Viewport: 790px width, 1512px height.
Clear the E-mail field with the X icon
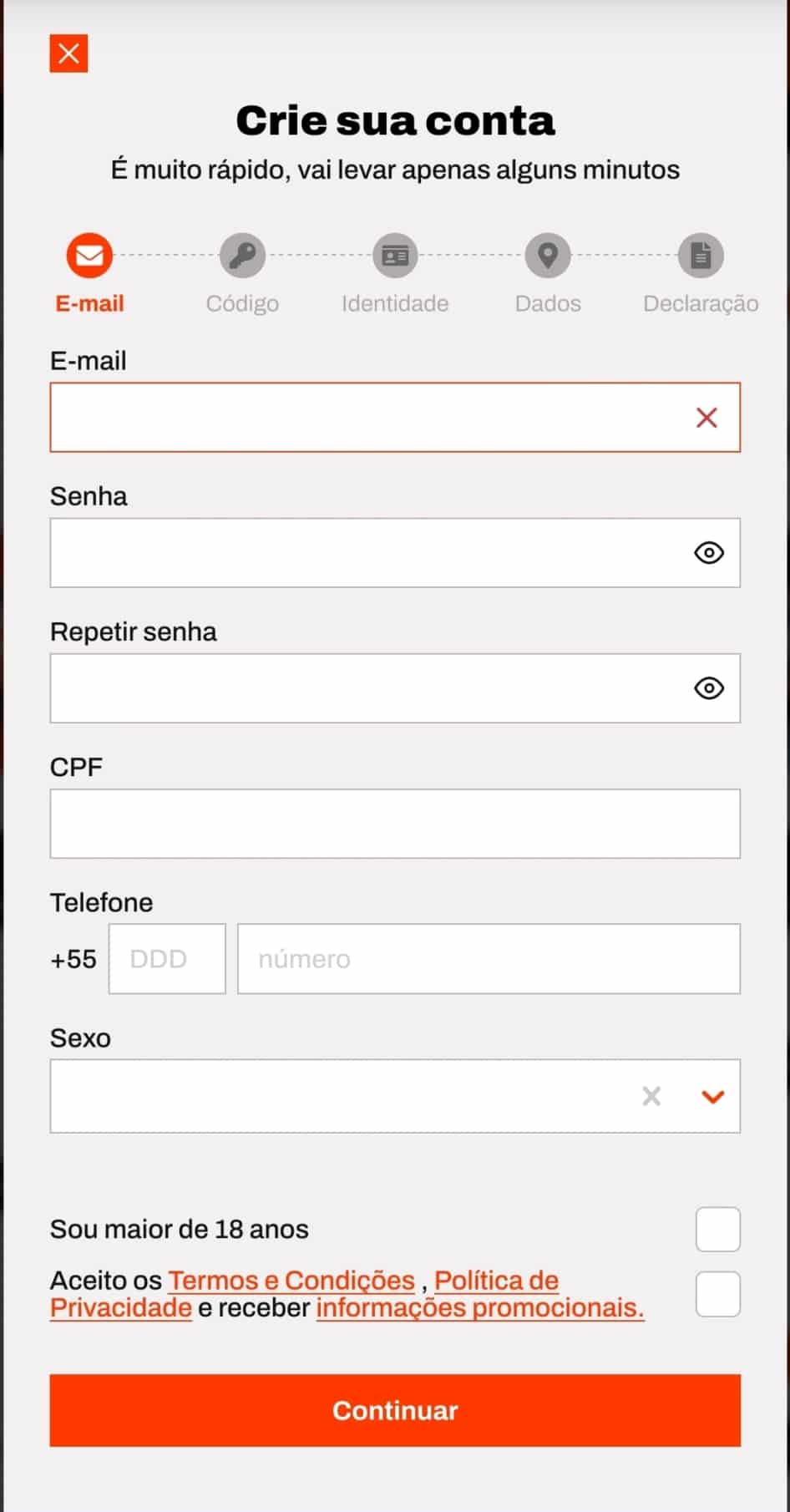pos(706,418)
